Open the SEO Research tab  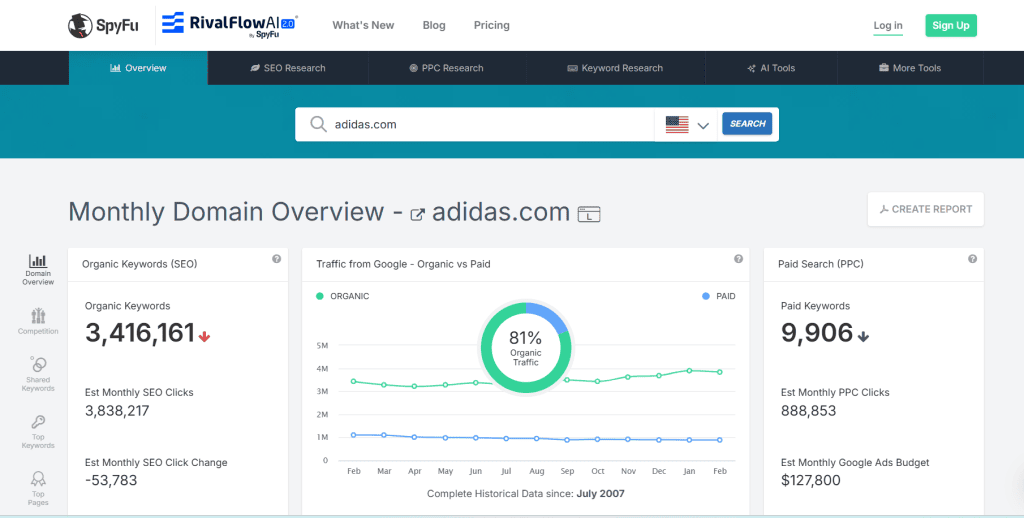(x=288, y=68)
